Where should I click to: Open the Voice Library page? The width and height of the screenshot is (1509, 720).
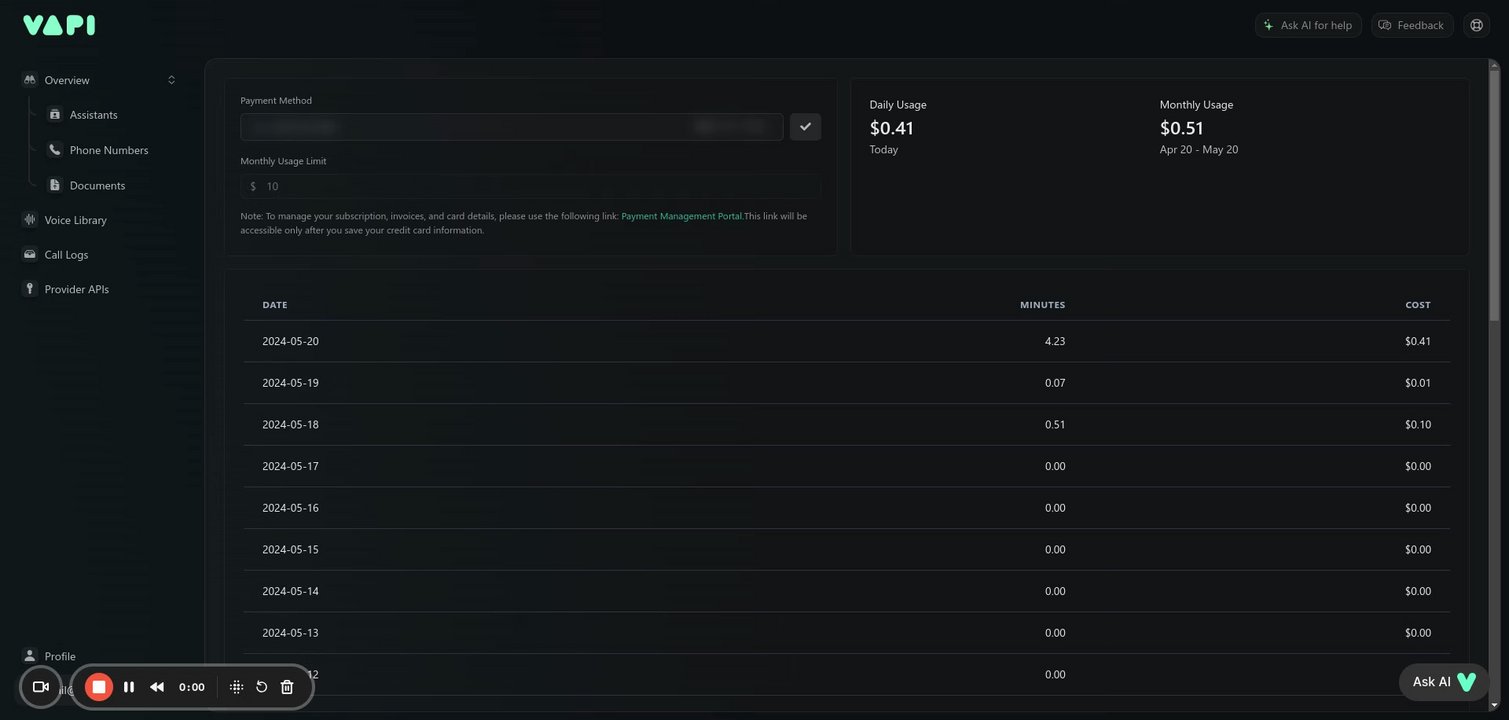[75, 220]
